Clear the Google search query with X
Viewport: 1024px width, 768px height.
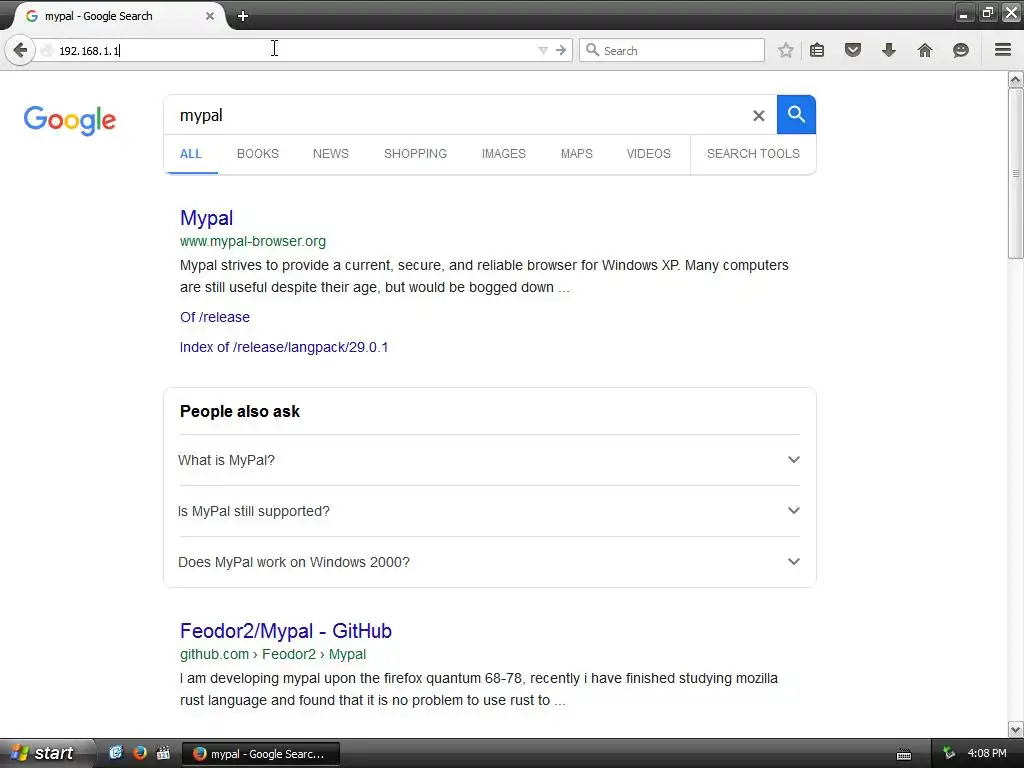point(759,116)
